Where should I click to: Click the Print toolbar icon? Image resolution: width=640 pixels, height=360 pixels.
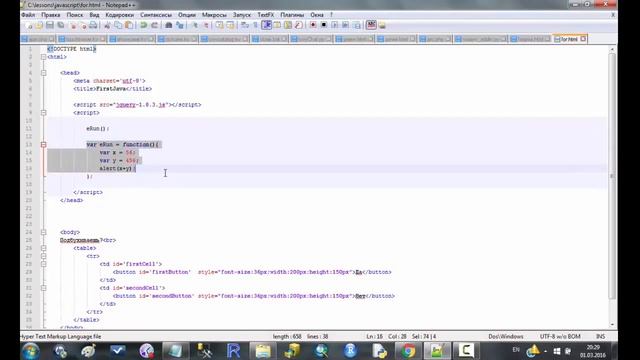(x=93, y=25)
